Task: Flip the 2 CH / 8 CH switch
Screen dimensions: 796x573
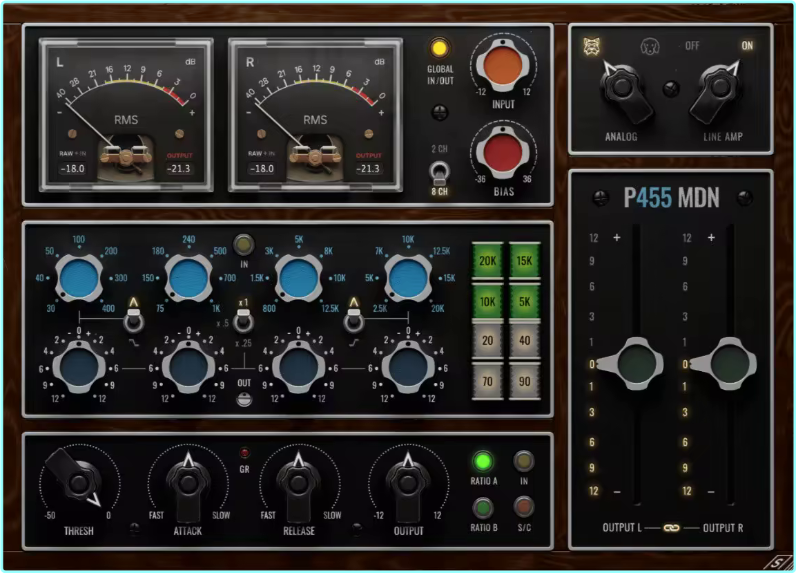Action: [x=440, y=173]
